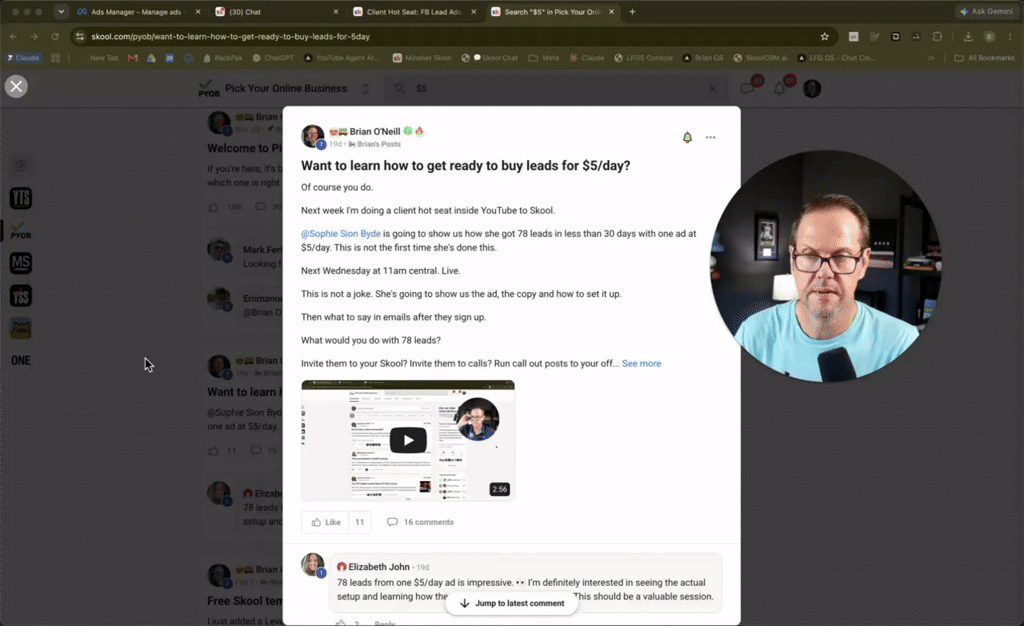Expand the Pick Your Online Business switcher
This screenshot has width=1024, height=626.
(x=366, y=89)
